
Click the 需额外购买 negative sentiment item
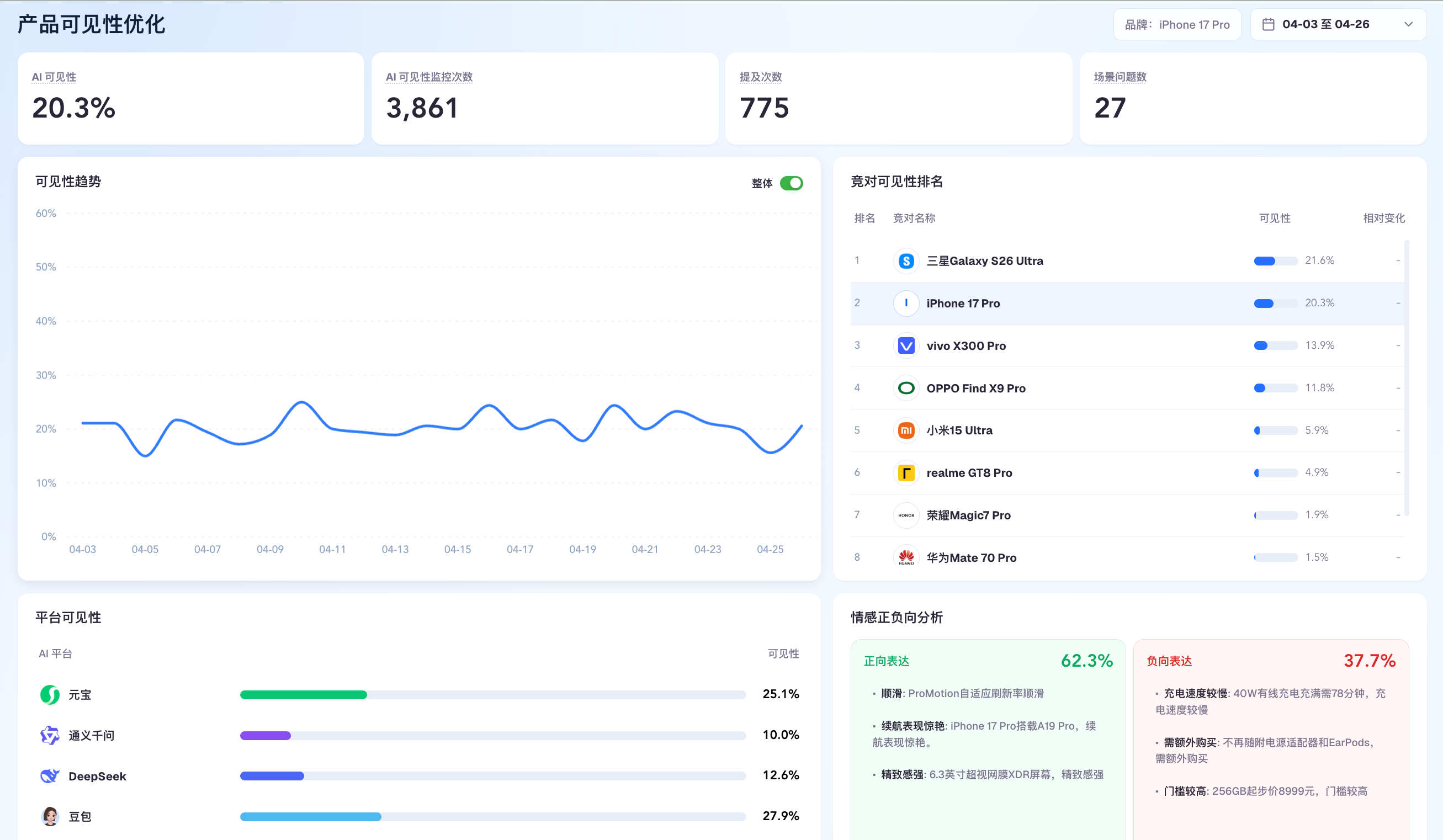[1265, 750]
